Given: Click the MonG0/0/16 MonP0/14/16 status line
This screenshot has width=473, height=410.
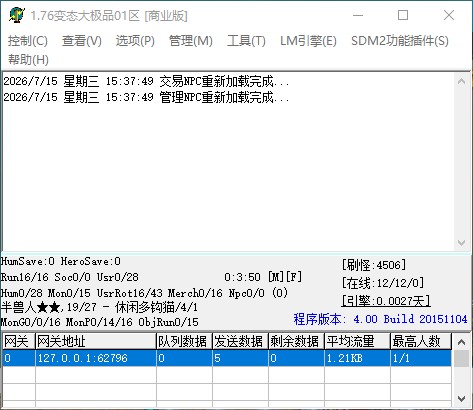Looking at the screenshot, I should click(100, 322).
